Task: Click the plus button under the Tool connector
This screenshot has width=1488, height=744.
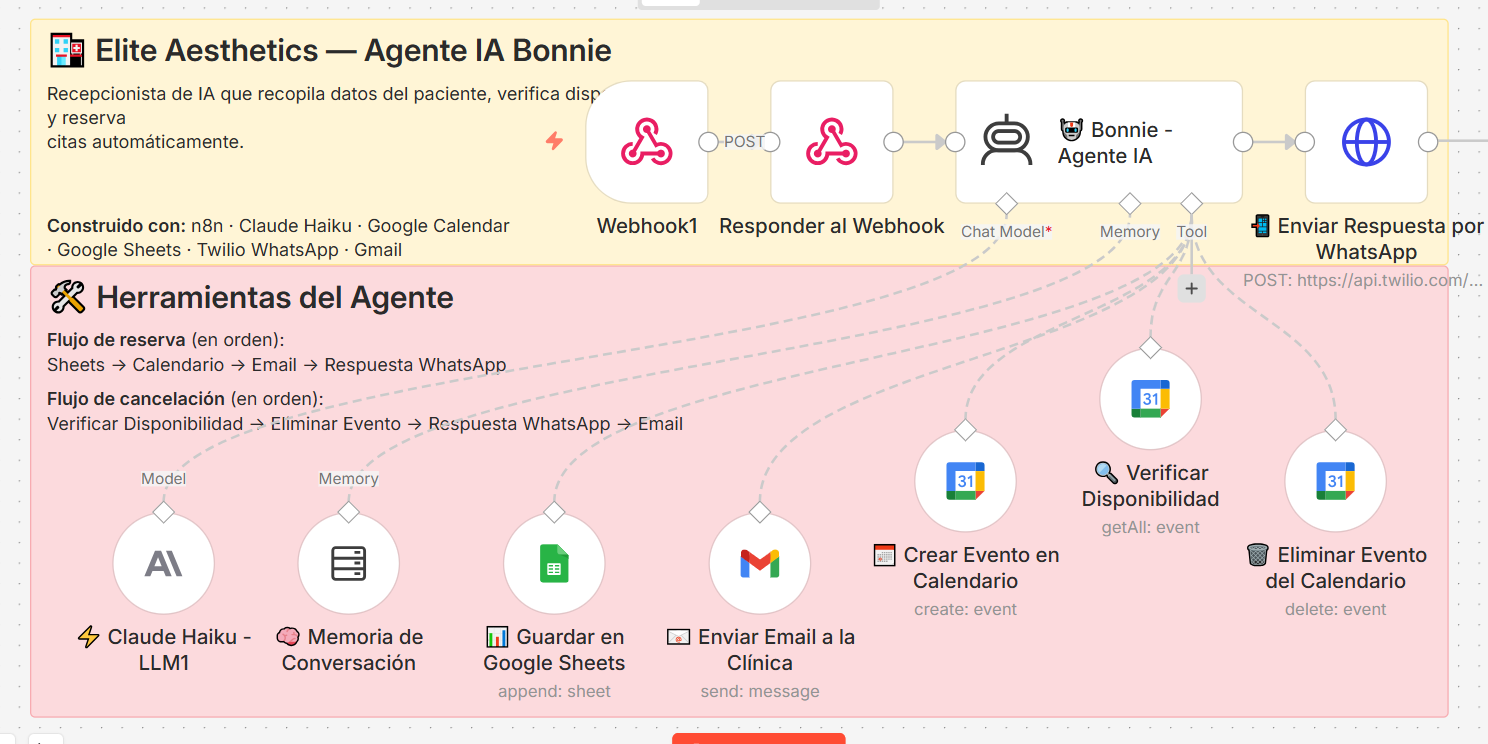Action: click(x=1191, y=289)
